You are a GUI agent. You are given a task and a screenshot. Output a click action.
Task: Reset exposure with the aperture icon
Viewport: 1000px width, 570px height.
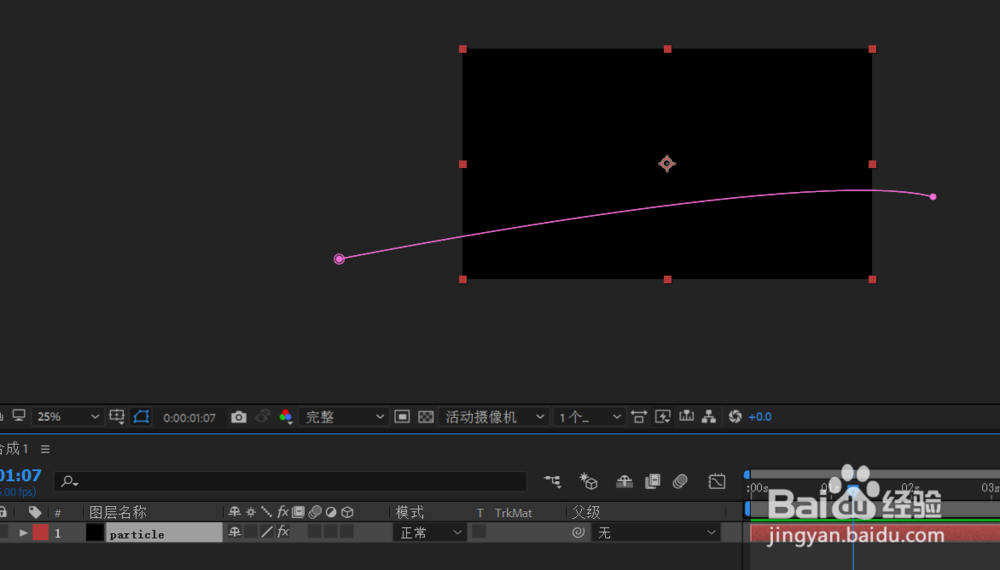(735, 416)
